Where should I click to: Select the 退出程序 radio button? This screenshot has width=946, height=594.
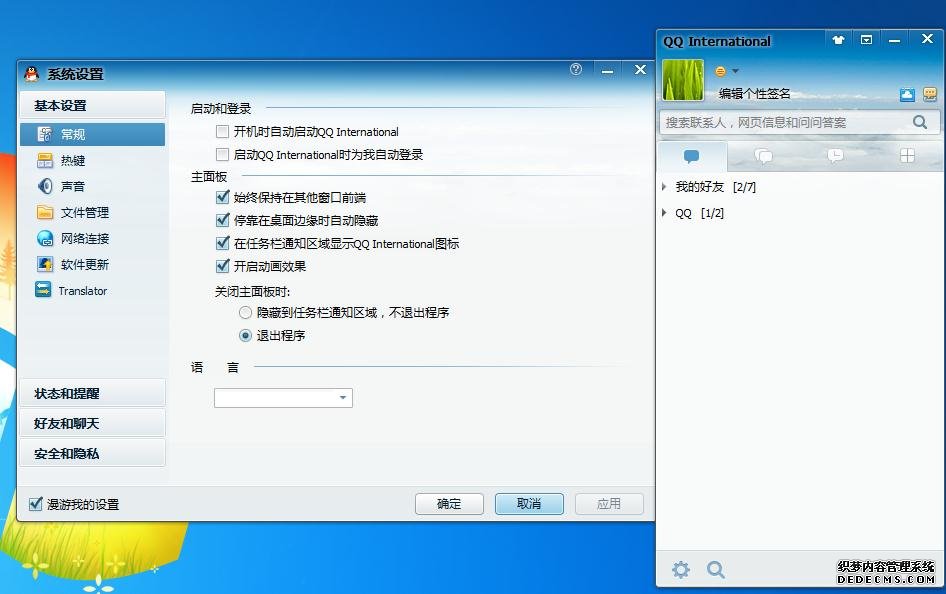(x=245, y=335)
